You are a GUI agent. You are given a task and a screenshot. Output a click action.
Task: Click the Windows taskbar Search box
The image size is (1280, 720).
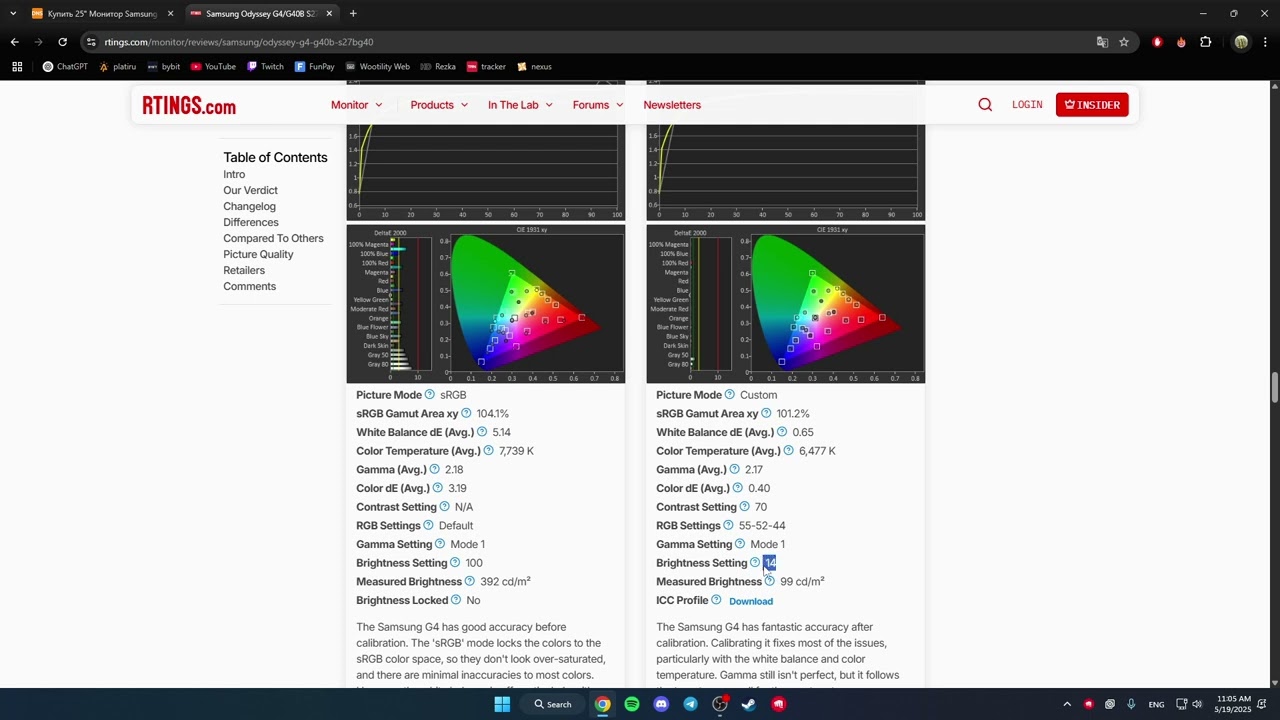[552, 704]
